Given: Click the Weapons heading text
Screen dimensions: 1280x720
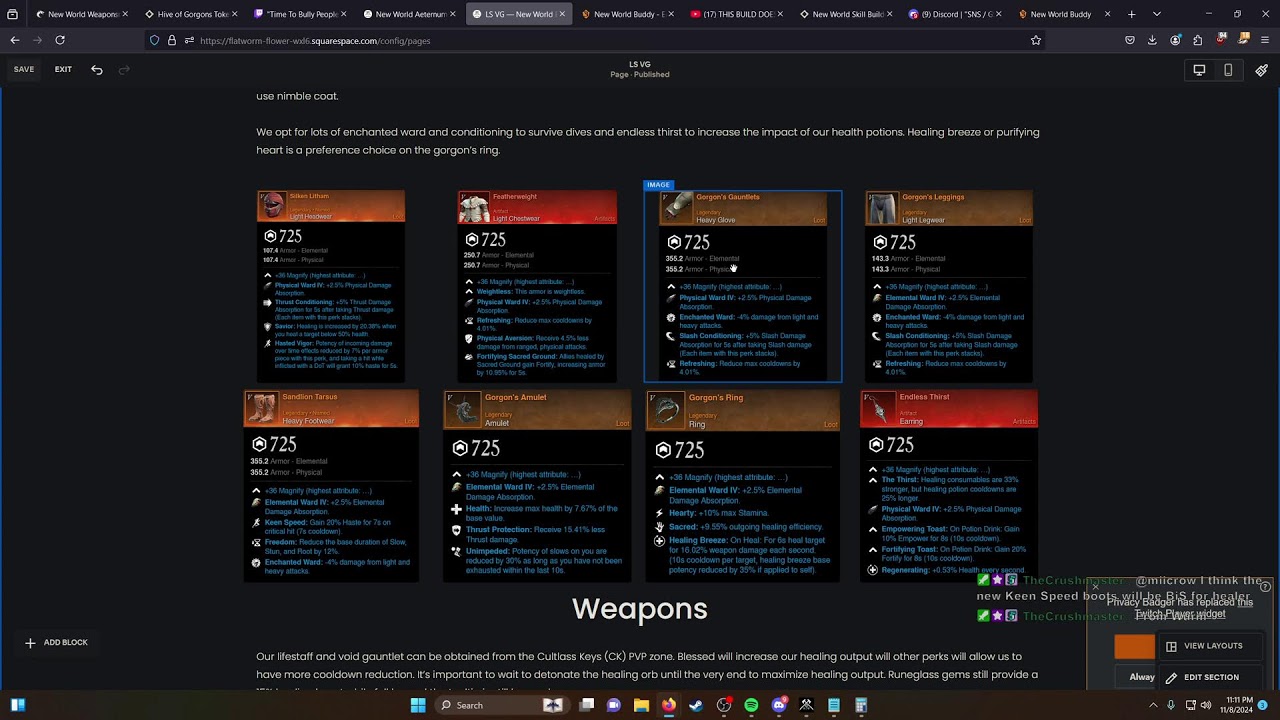Looking at the screenshot, I should click(640, 608).
